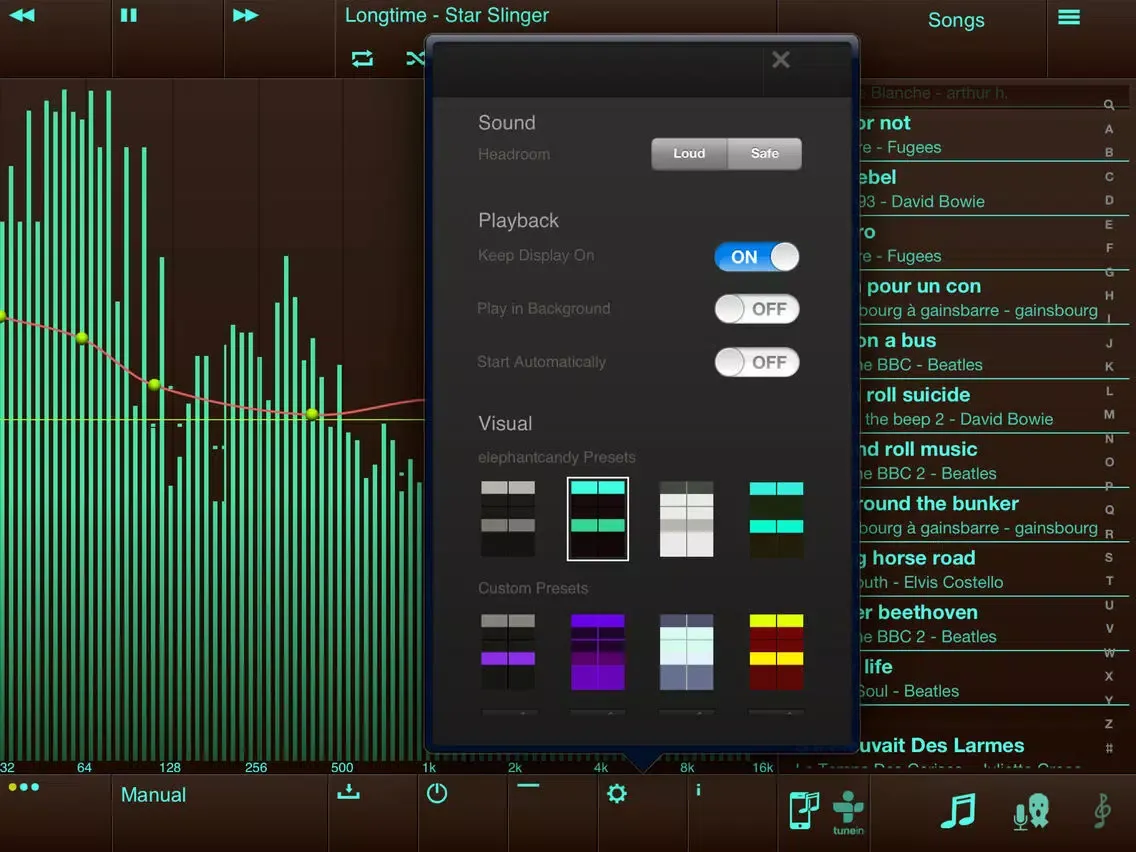Open settings with the gear icon
This screenshot has width=1136, height=852.
tap(617, 793)
